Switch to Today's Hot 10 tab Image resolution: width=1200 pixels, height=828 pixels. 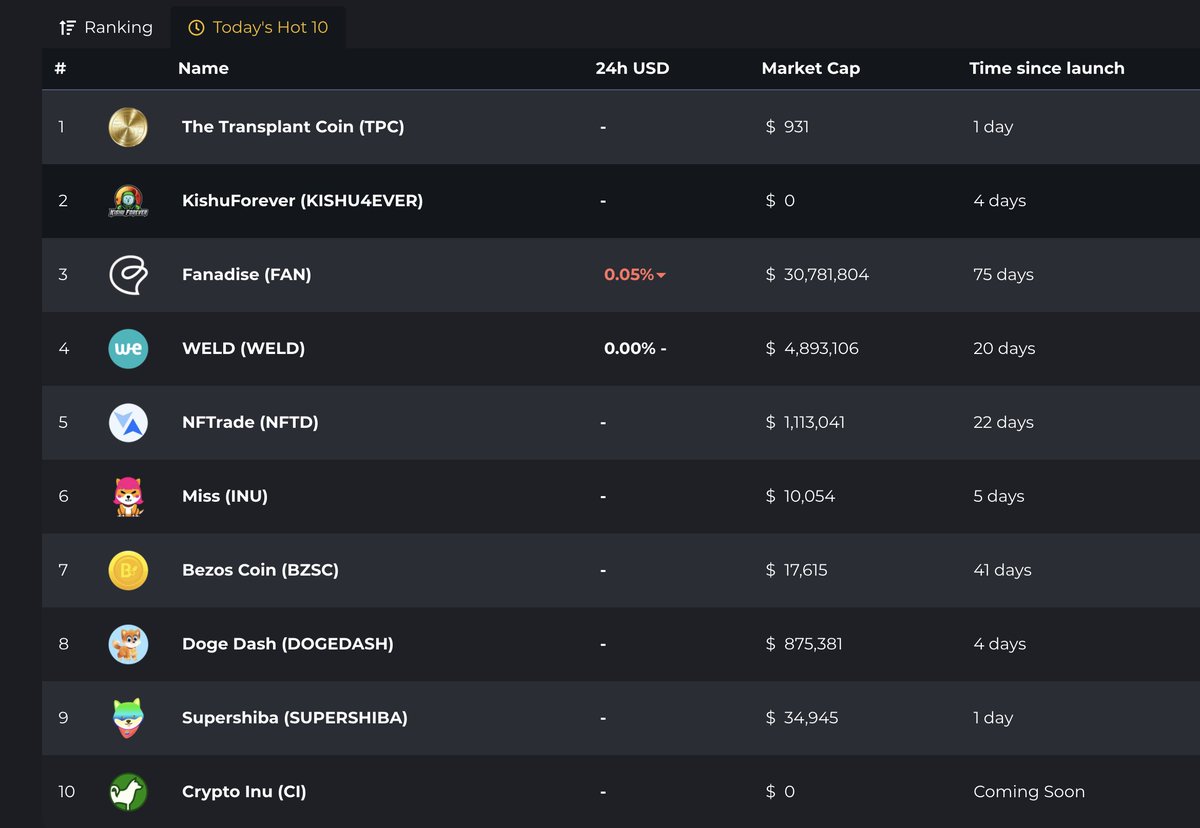[258, 27]
